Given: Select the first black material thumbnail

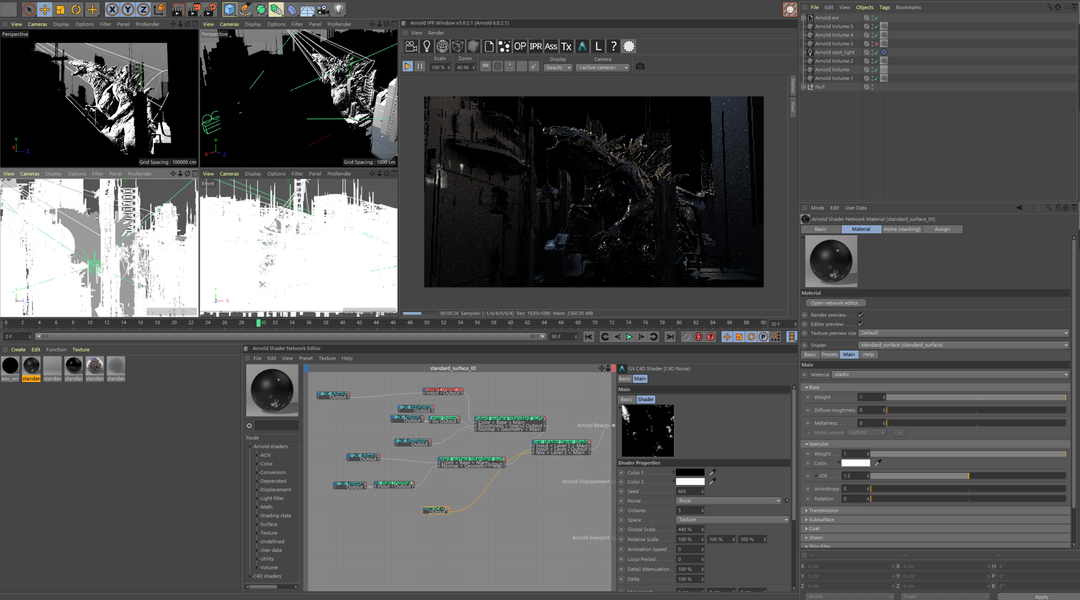Looking at the screenshot, I should pos(10,366).
